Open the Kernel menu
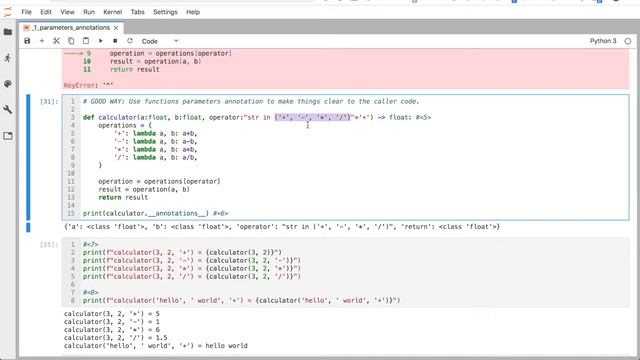 point(113,12)
